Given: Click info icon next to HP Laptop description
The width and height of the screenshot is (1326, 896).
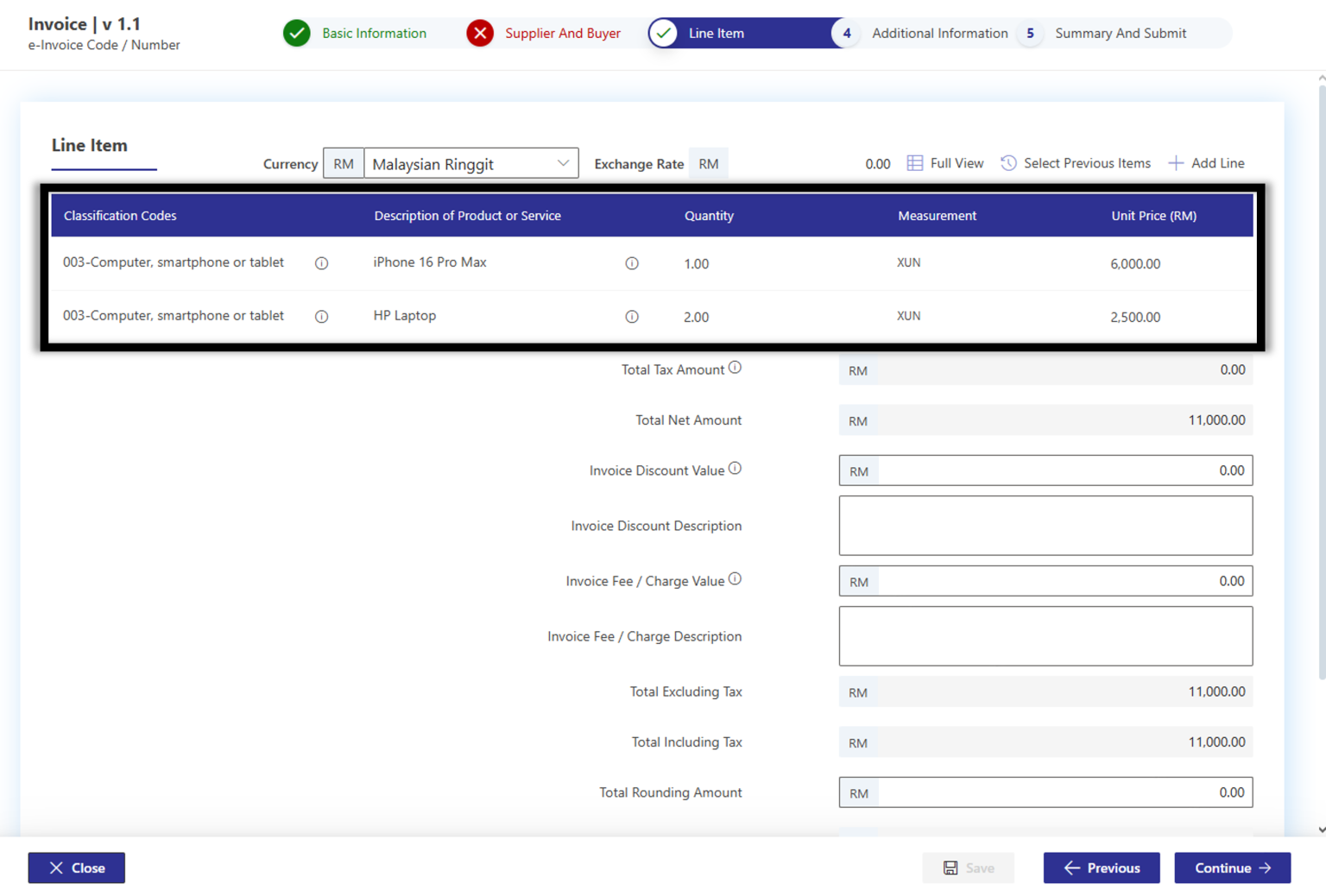Looking at the screenshot, I should (x=632, y=316).
